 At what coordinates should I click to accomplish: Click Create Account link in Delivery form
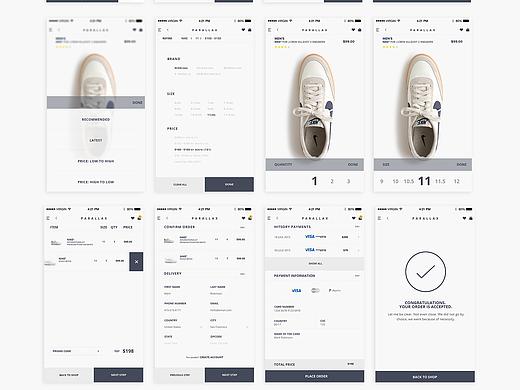click(211, 357)
